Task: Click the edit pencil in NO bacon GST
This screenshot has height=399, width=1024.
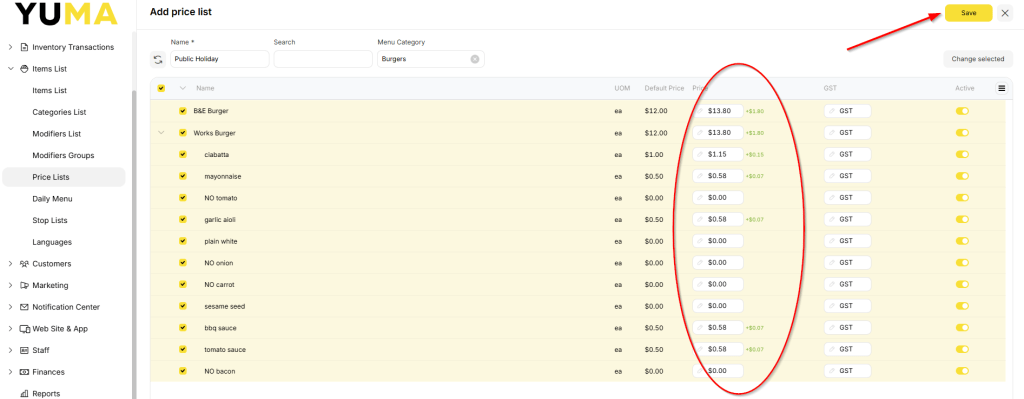Action: click(832, 370)
